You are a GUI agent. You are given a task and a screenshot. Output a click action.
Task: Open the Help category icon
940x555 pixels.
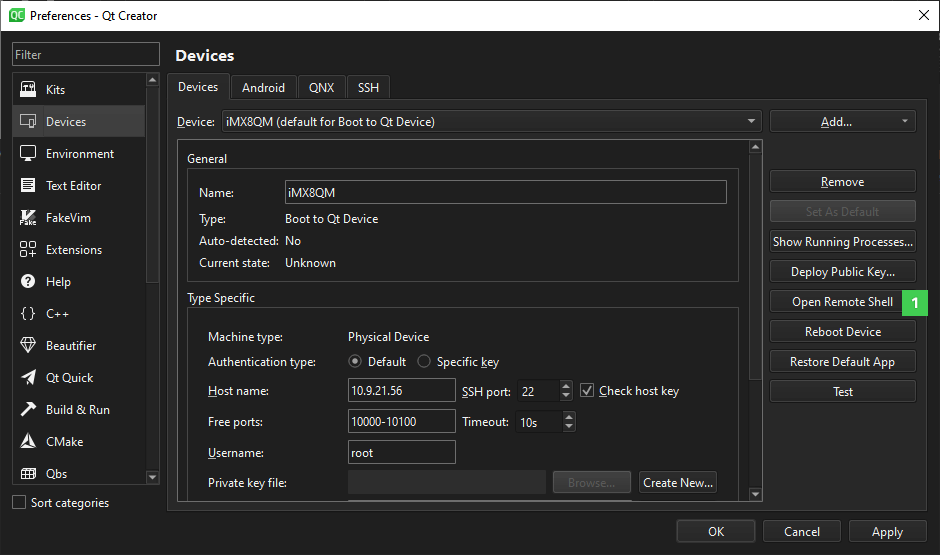[28, 282]
